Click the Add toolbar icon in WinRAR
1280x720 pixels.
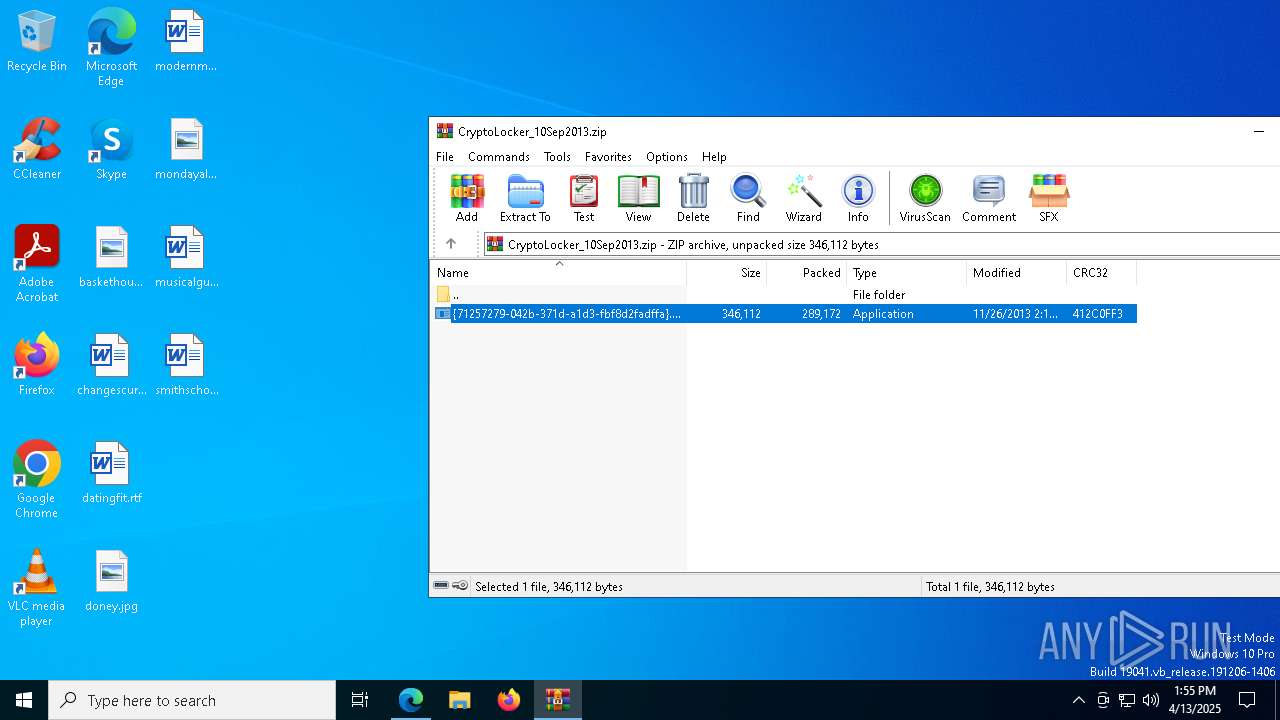pos(467,198)
